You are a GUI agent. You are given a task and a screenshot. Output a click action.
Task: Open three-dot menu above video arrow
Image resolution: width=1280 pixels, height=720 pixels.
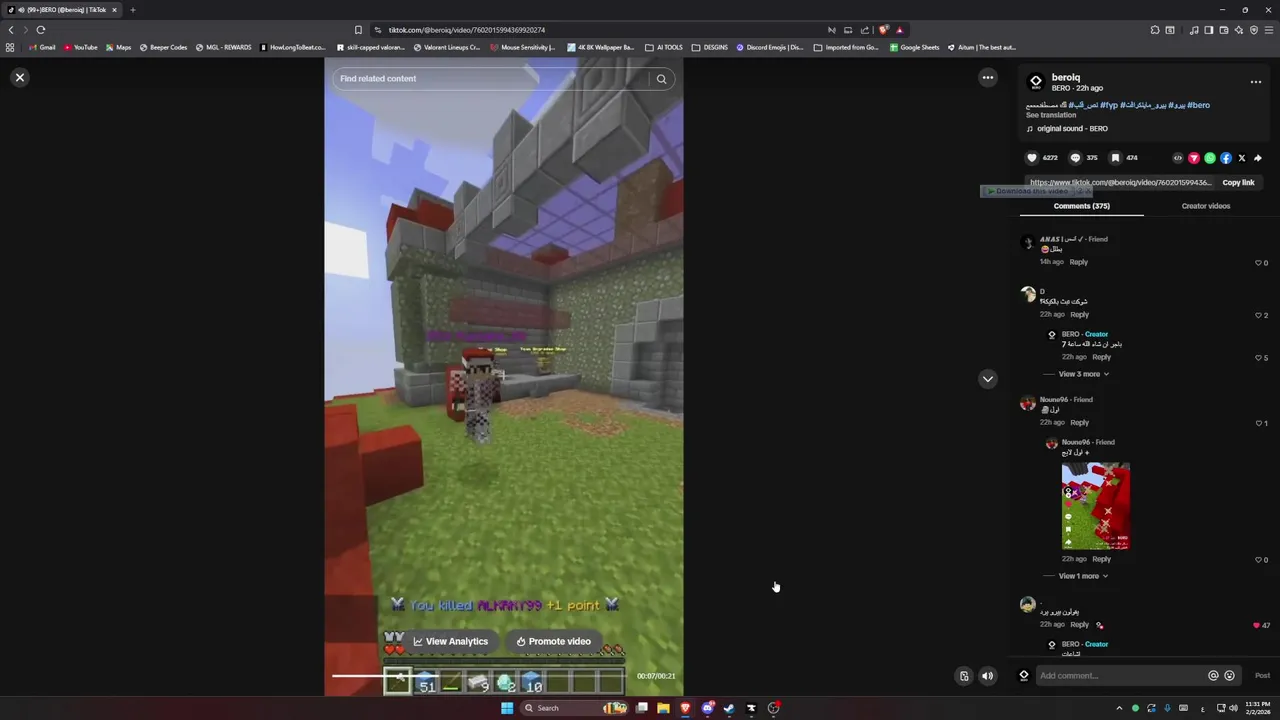tap(987, 77)
